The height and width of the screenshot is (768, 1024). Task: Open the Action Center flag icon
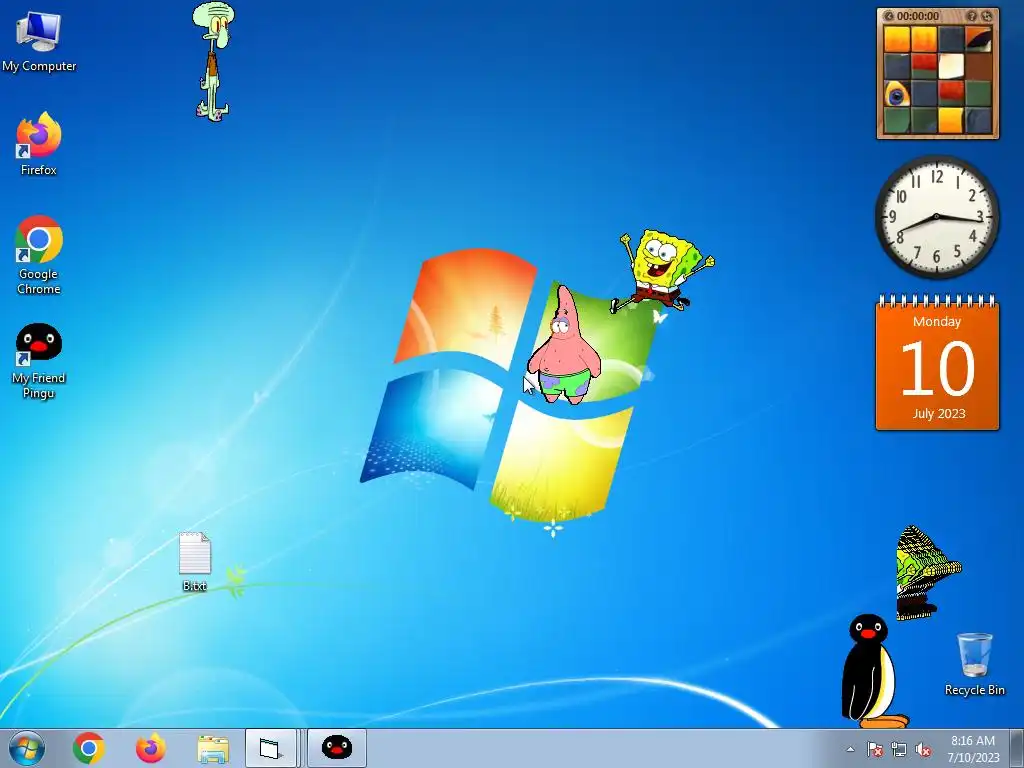coord(874,749)
